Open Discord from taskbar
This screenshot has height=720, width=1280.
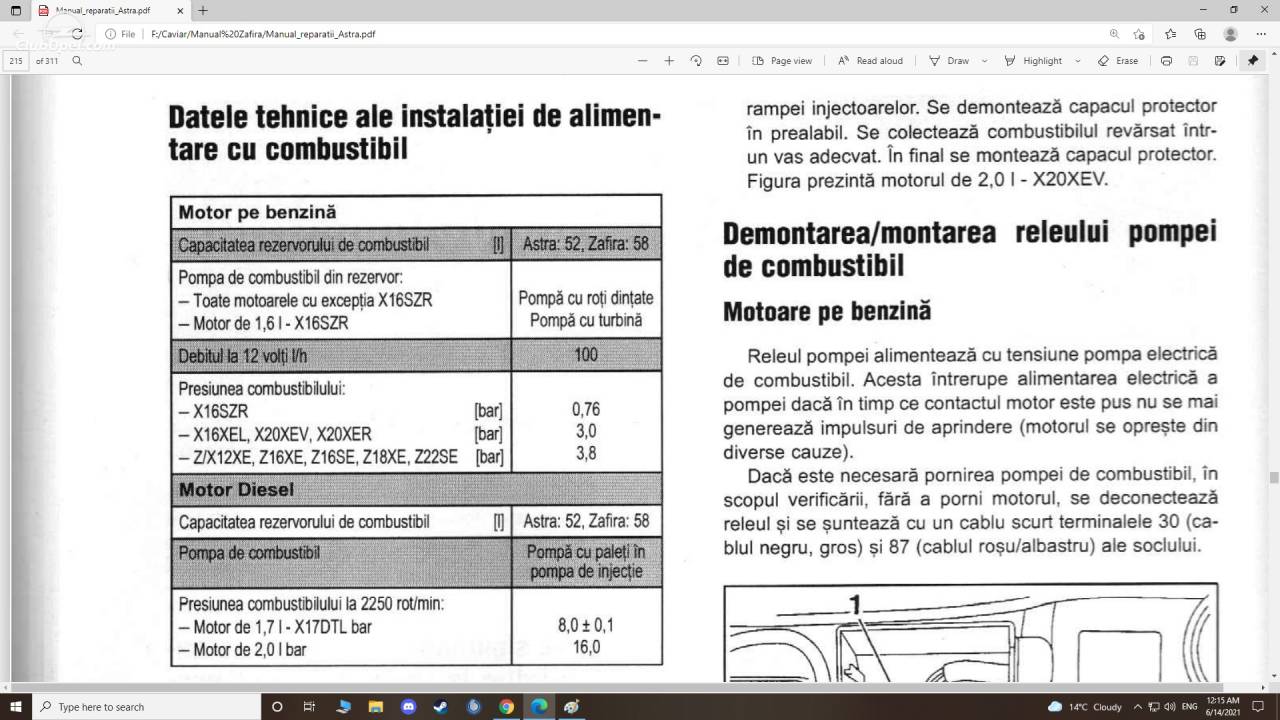tap(408, 706)
